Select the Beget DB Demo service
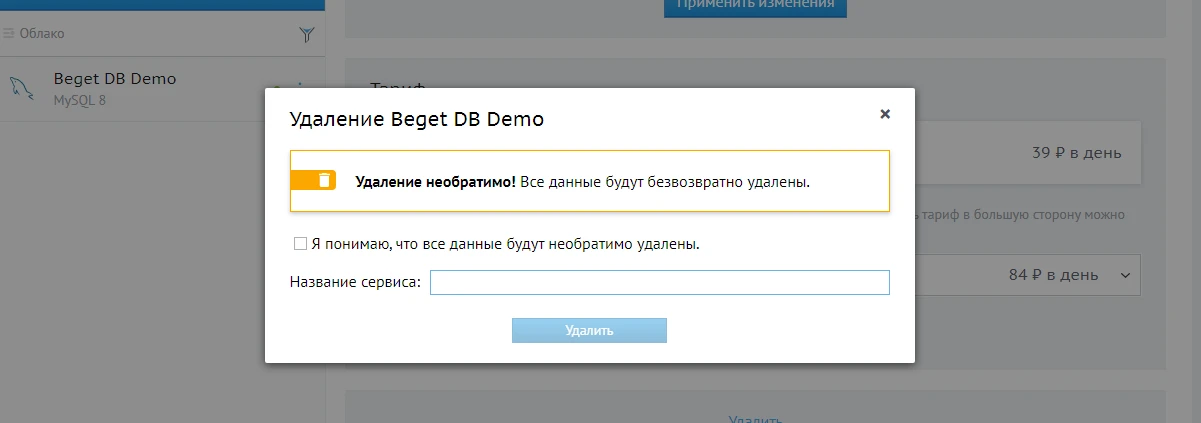 tap(163, 88)
